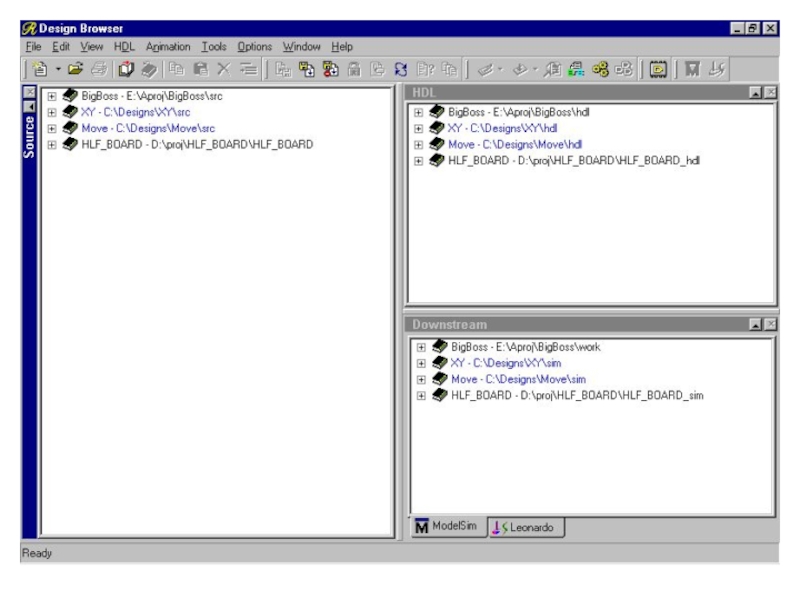Screen dimensions: 800x600
Task: Expand Move library in Downstream pane
Action: (x=422, y=380)
